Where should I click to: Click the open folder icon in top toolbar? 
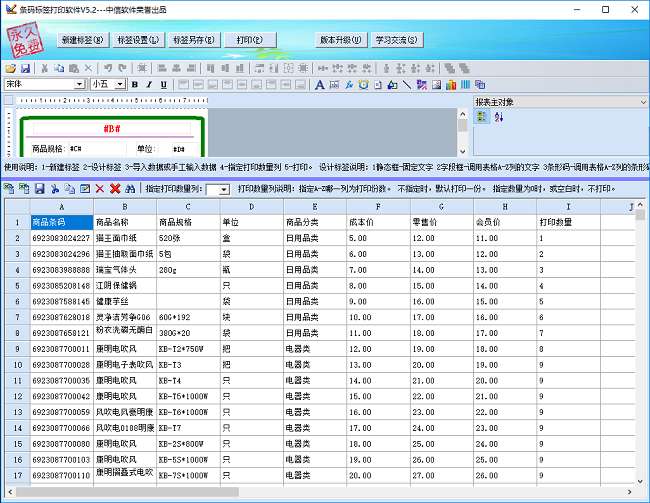click(10, 68)
